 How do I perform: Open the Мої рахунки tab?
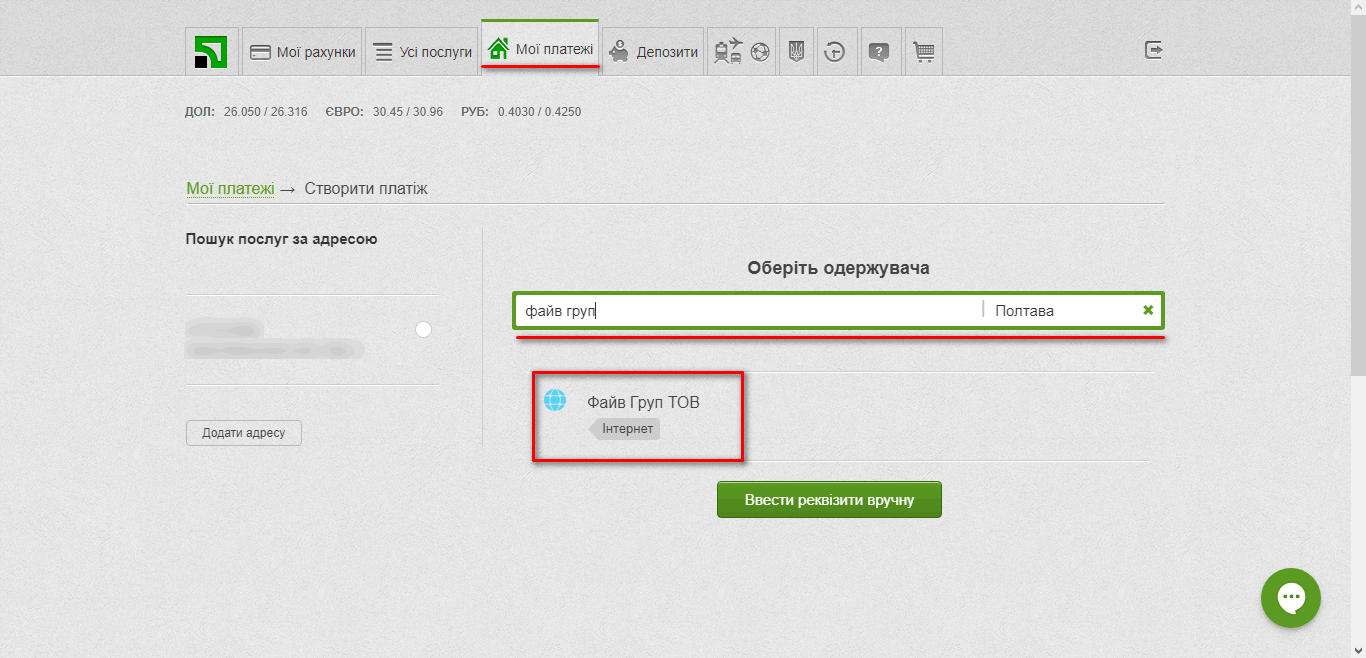click(x=302, y=51)
